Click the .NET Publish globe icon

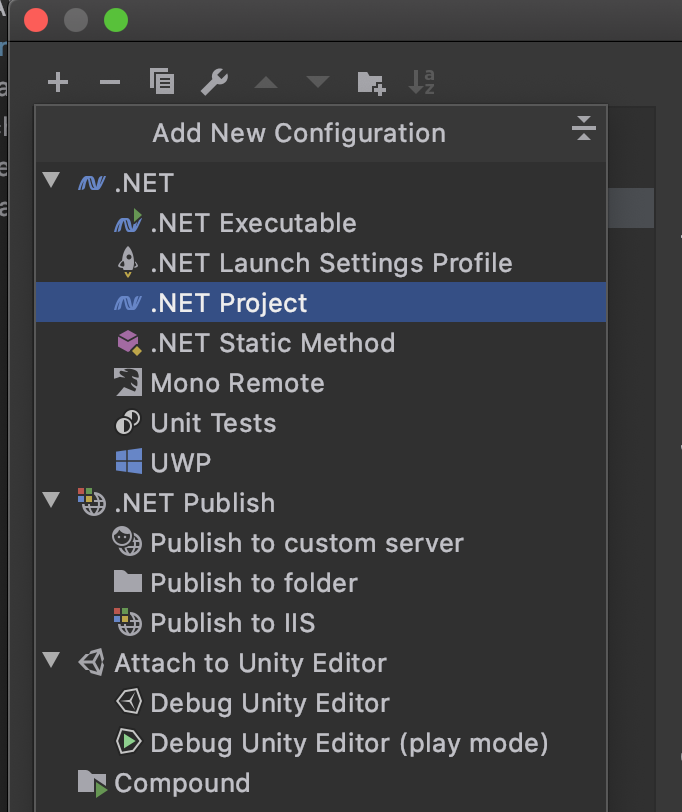point(92,502)
